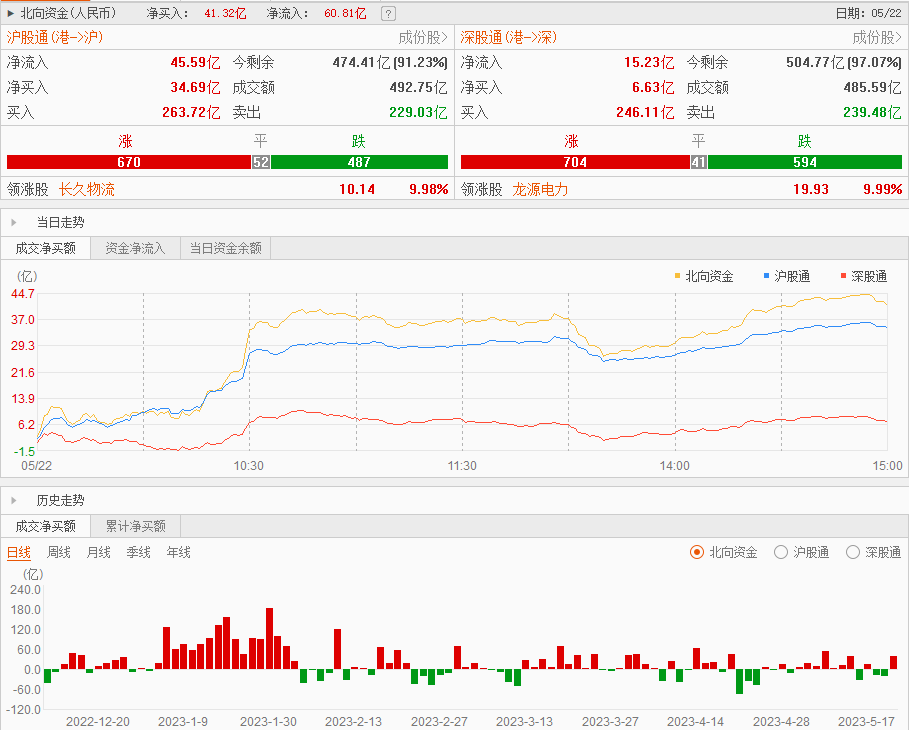Screen dimensions: 909x730
Task: Click the yellow 北向资金 legend marker
Action: pos(677,275)
